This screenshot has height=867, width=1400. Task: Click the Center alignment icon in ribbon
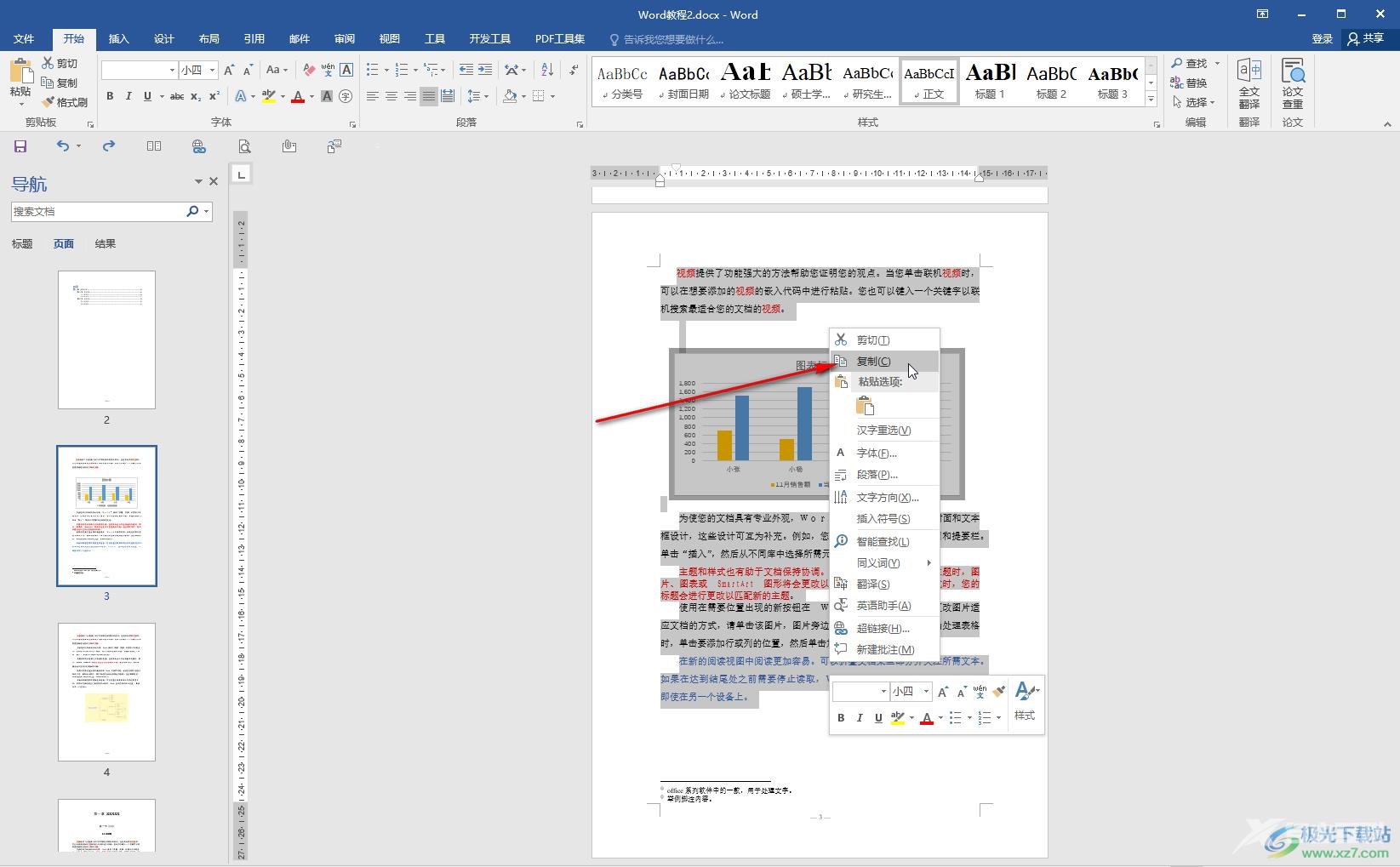point(391,96)
